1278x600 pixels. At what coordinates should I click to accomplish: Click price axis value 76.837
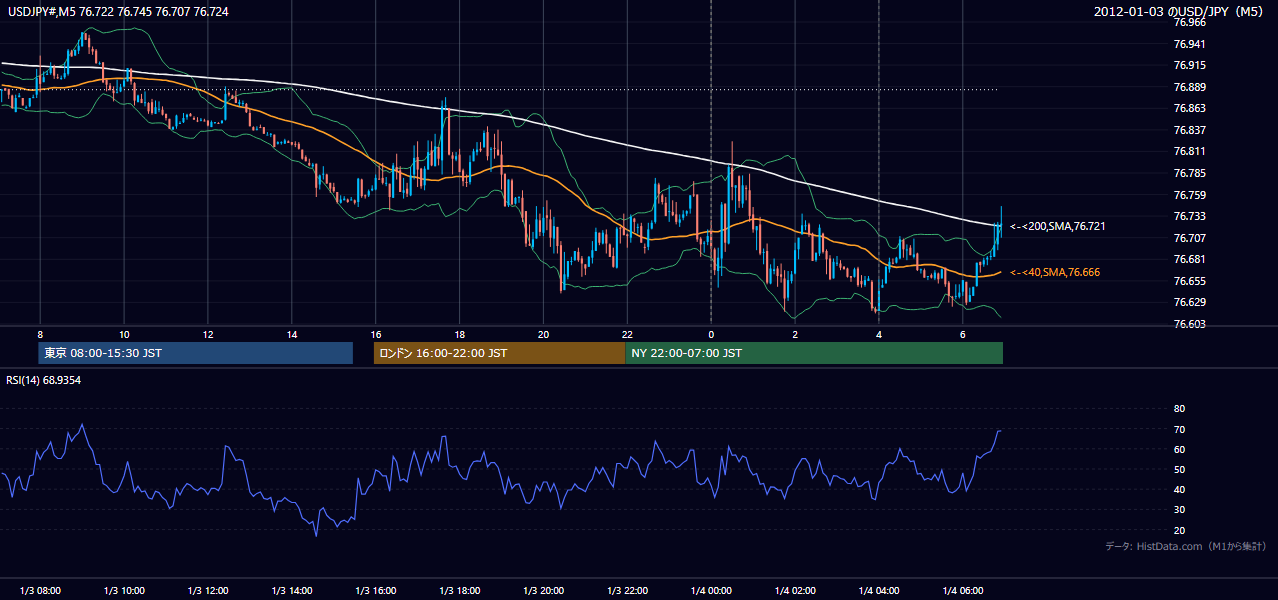(1190, 130)
